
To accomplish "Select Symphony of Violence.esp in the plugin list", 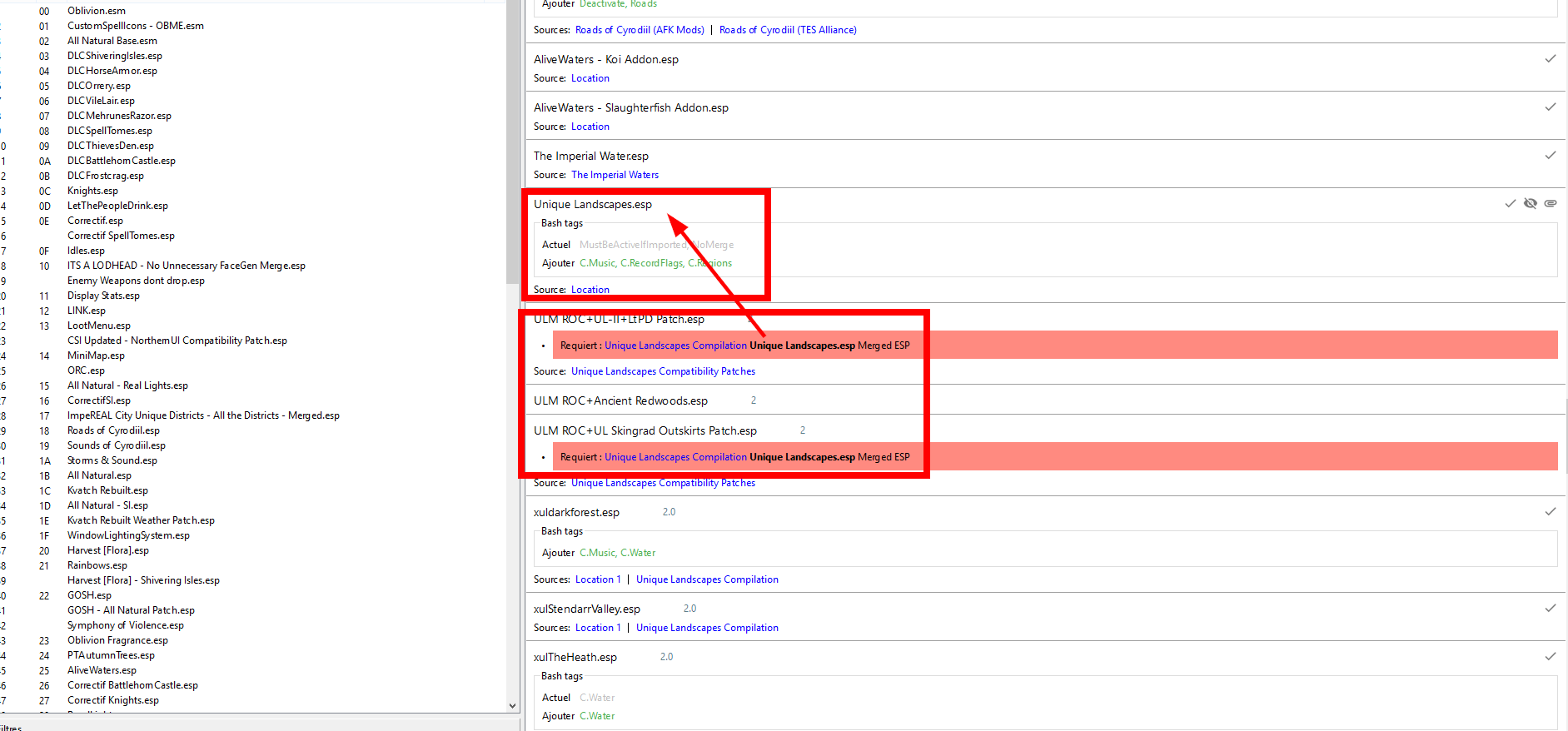I will coord(126,625).
